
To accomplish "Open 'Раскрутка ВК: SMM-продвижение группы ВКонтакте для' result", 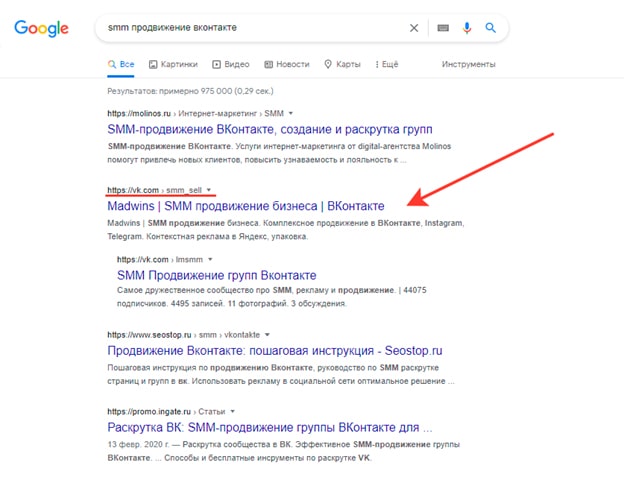I will (270, 427).
